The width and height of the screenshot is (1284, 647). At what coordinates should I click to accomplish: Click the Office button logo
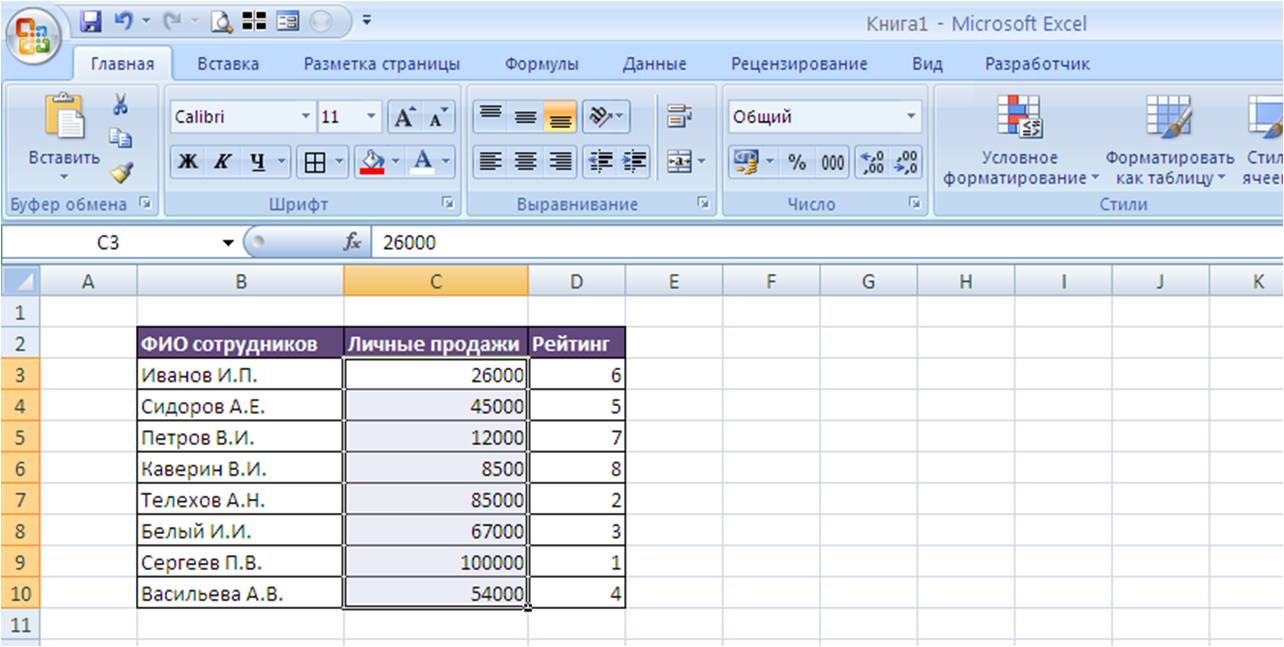click(33, 36)
